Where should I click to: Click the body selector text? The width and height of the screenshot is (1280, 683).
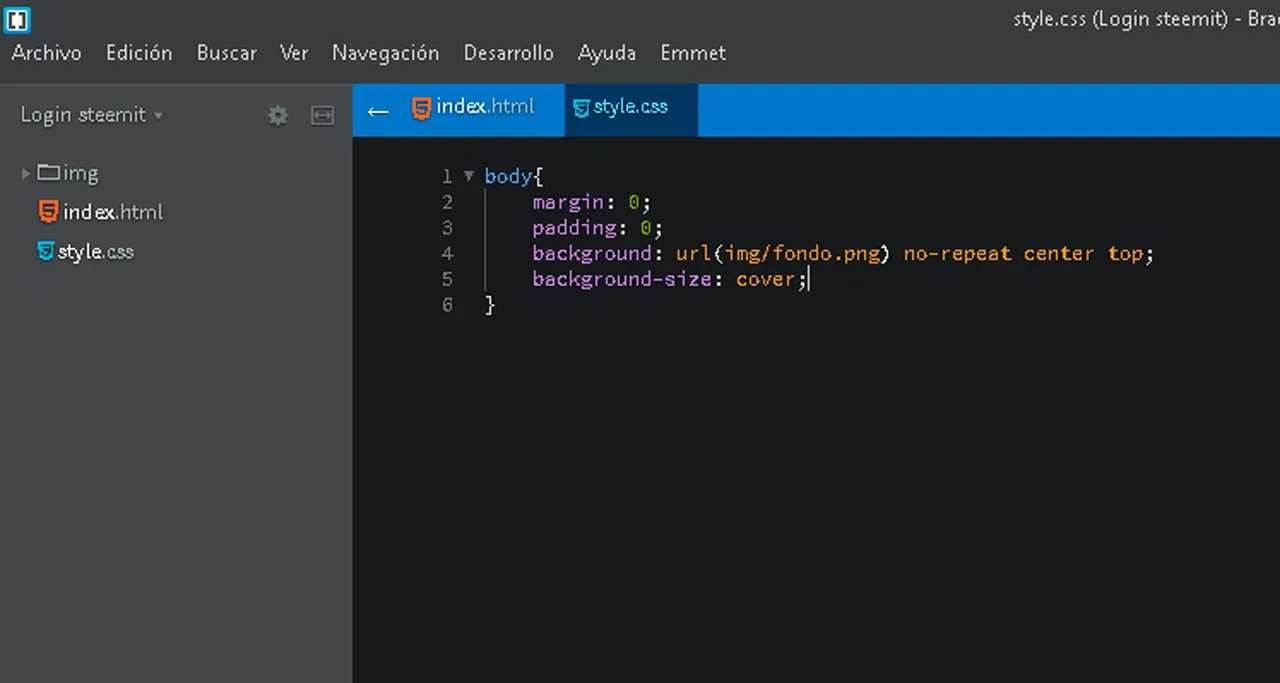(508, 176)
